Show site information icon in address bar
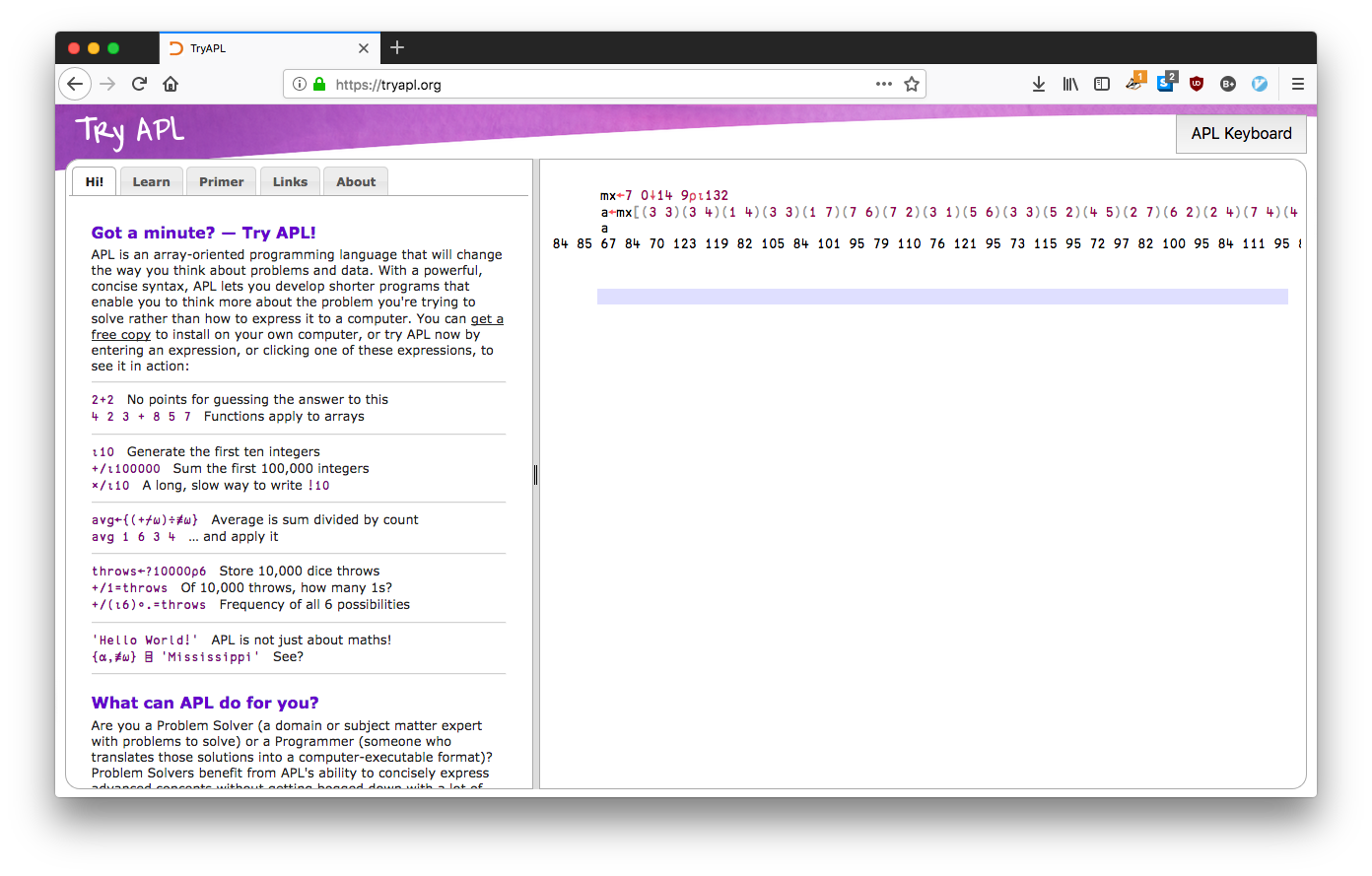Screen dimensions: 1372x876 pyautogui.click(x=300, y=85)
